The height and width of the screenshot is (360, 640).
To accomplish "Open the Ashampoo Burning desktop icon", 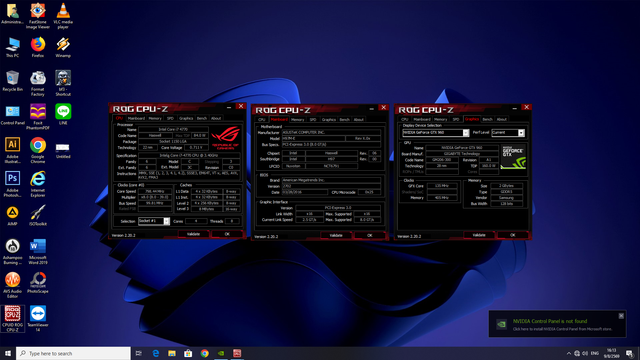I will tap(12, 251).
